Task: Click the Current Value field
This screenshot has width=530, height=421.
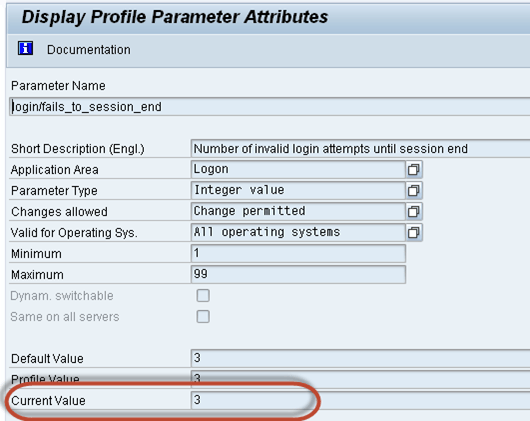Action: click(360, 400)
